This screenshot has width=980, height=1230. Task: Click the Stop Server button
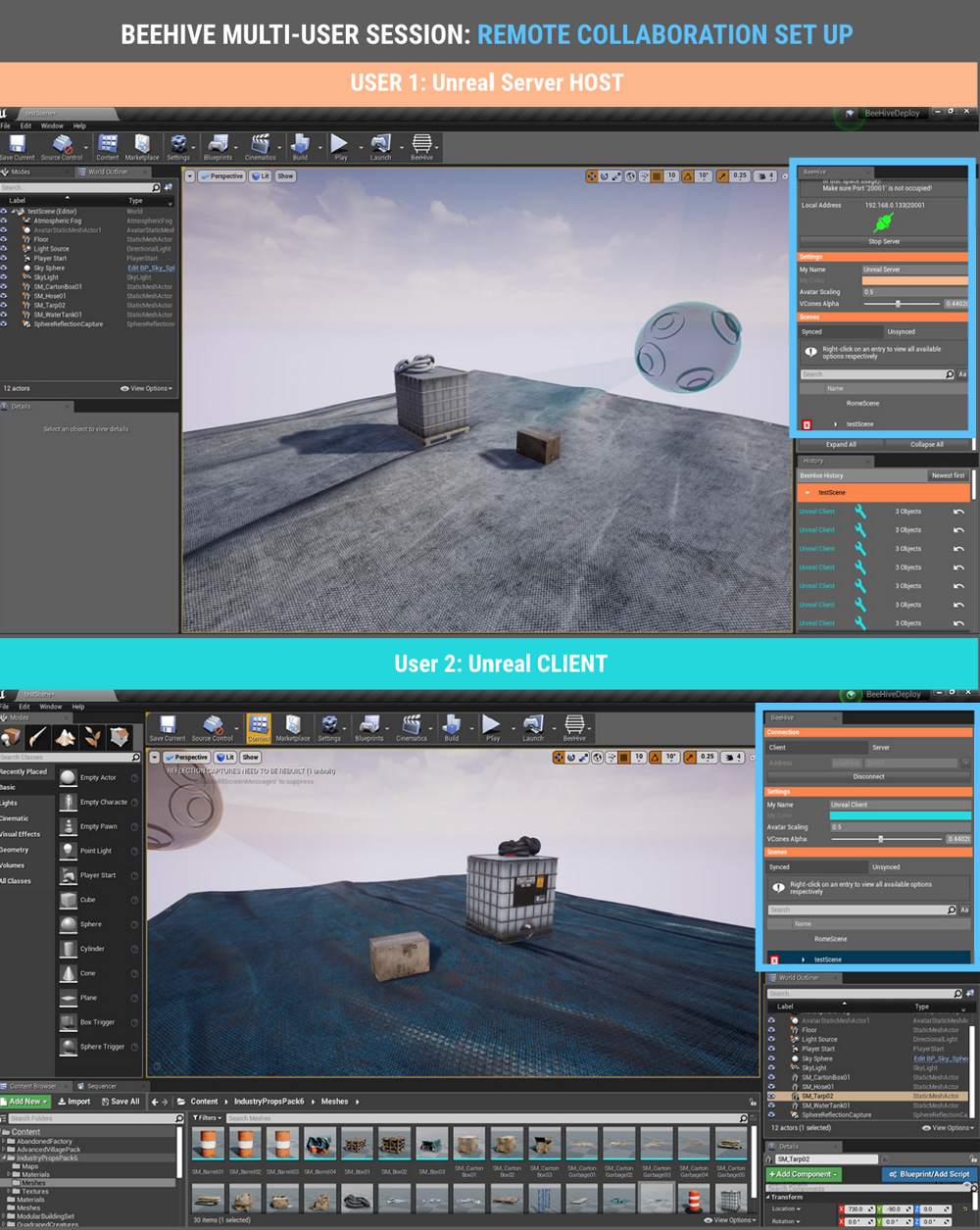pyautogui.click(x=883, y=241)
